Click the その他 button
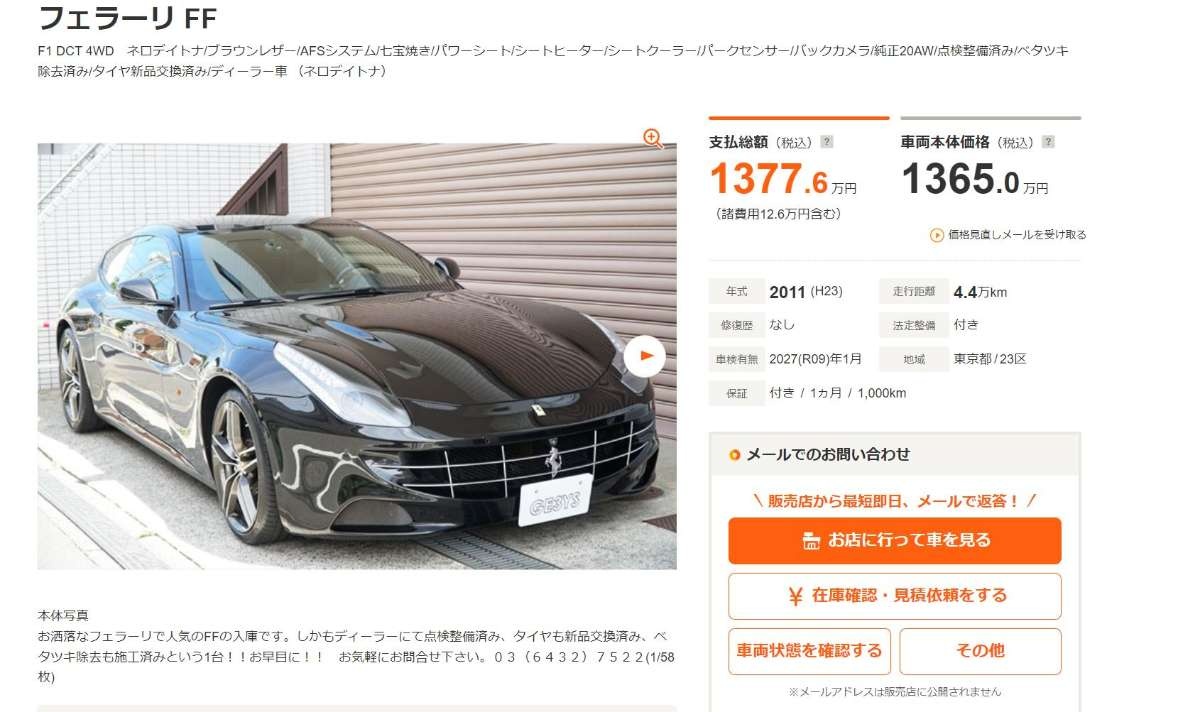 [980, 651]
